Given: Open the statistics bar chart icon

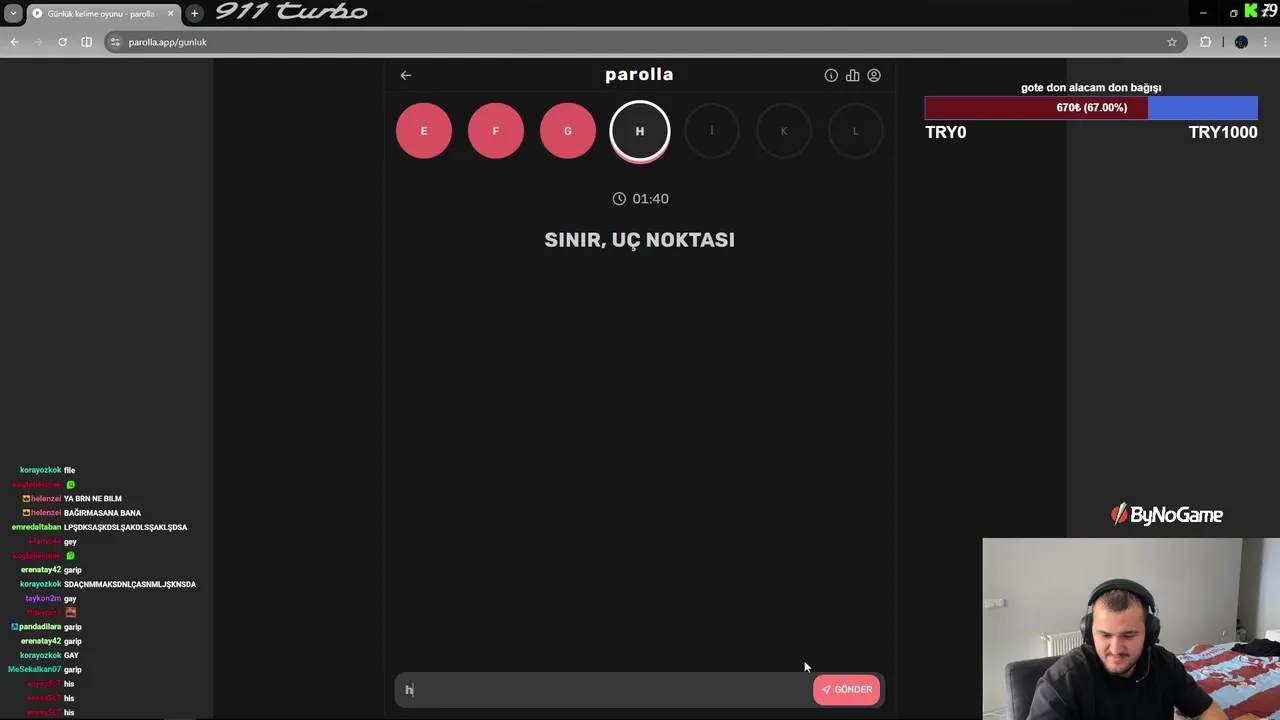Looking at the screenshot, I should pyautogui.click(x=852, y=75).
